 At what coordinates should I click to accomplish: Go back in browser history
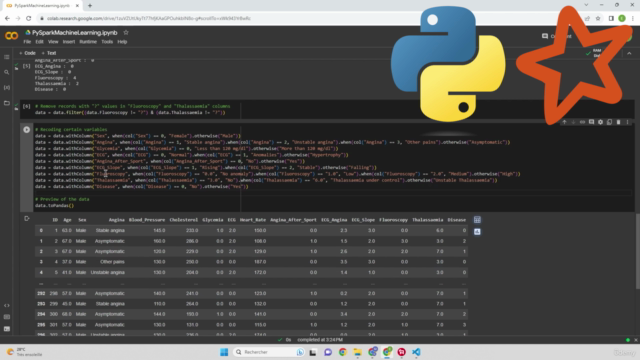pyautogui.click(x=7, y=18)
